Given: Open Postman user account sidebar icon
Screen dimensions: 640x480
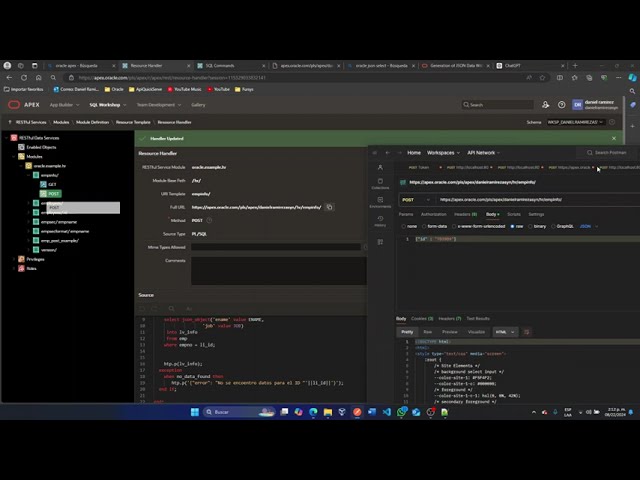Looking at the screenshot, I should coord(380,167).
